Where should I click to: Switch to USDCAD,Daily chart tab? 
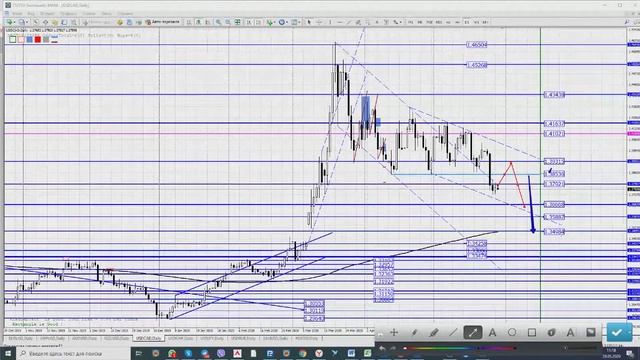pyautogui.click(x=148, y=339)
